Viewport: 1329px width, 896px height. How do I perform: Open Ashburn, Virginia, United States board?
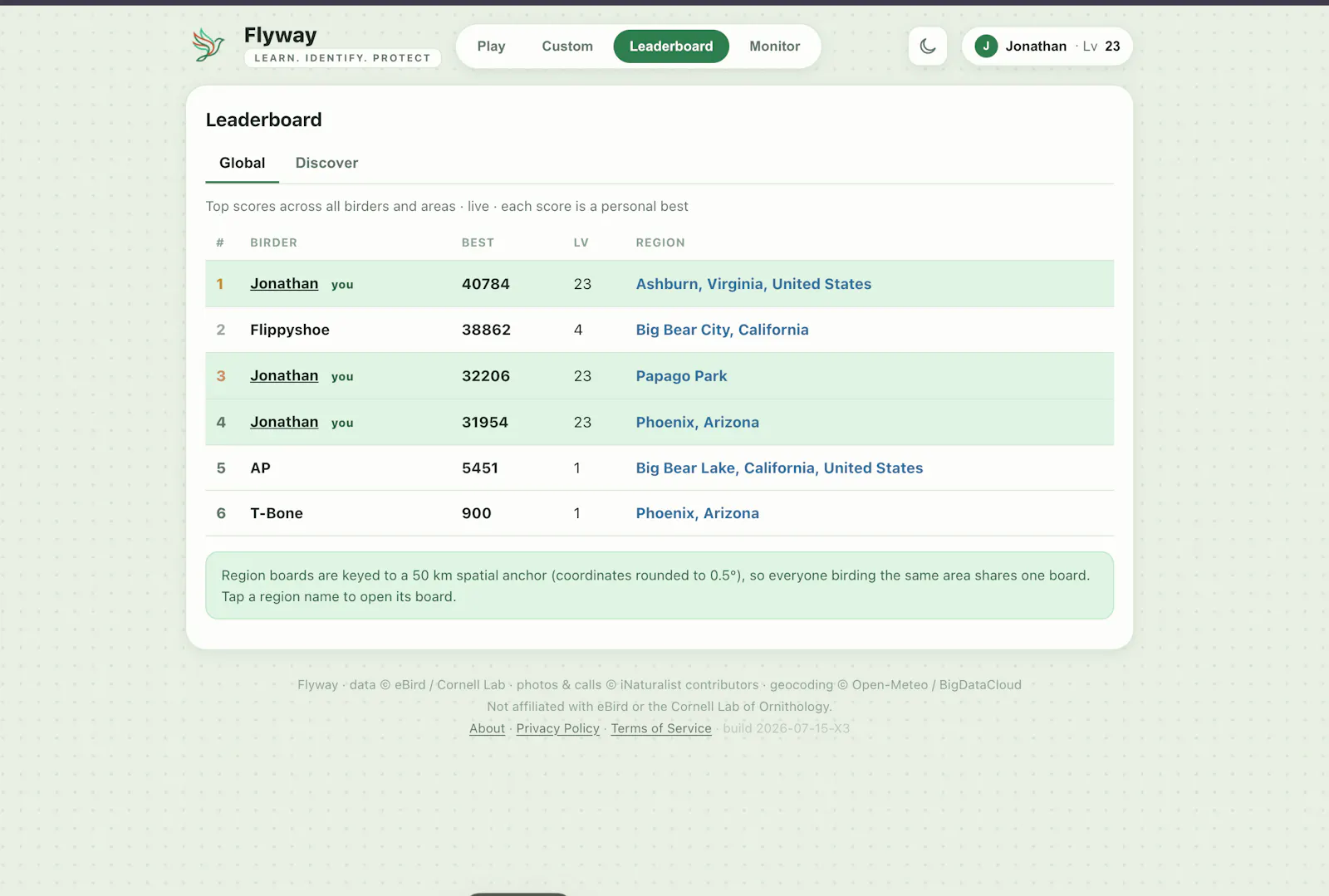[x=753, y=284]
